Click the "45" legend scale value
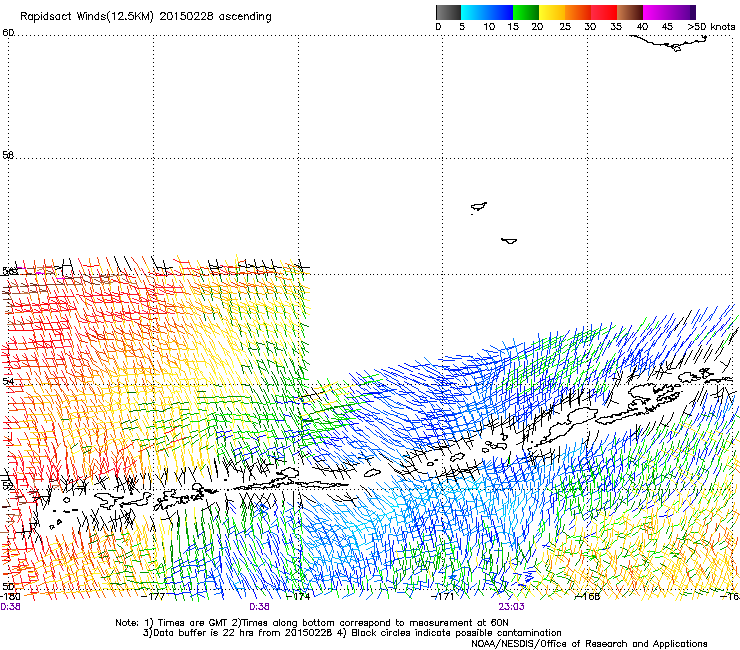This screenshot has width=740, height=650. coord(667,27)
